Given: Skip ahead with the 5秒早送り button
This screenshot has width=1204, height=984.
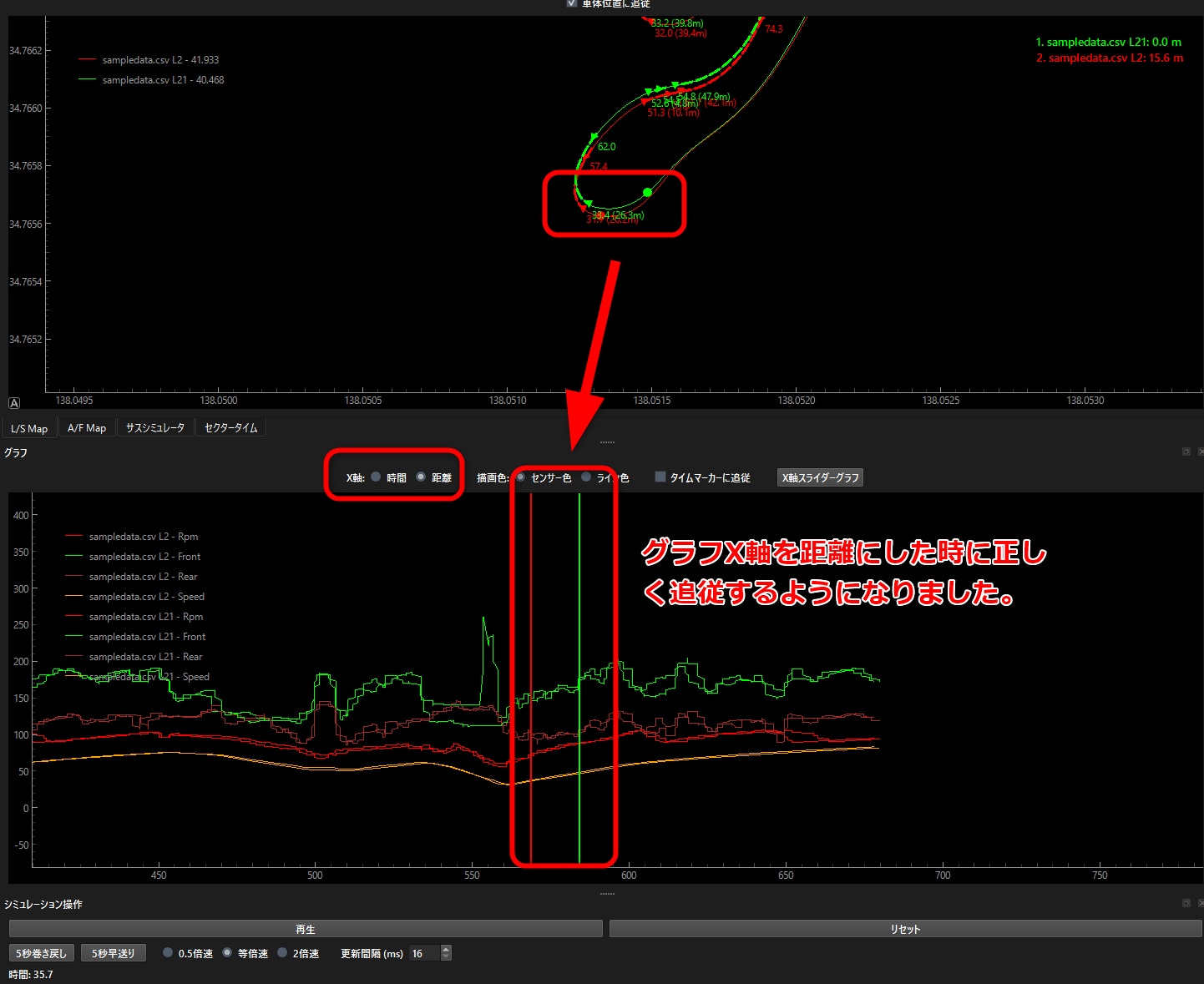Looking at the screenshot, I should click(114, 953).
